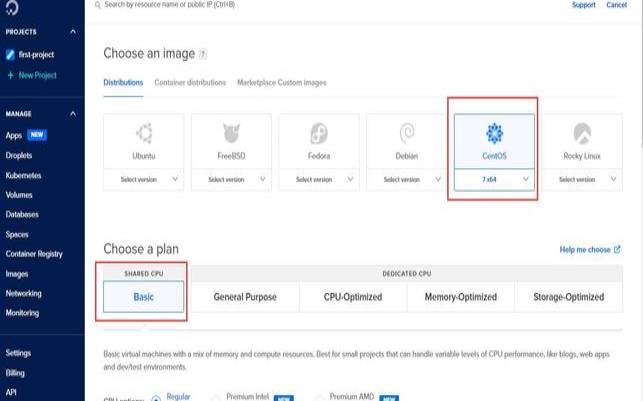Select the Rocky Linux distribution logo

pyautogui.click(x=582, y=134)
